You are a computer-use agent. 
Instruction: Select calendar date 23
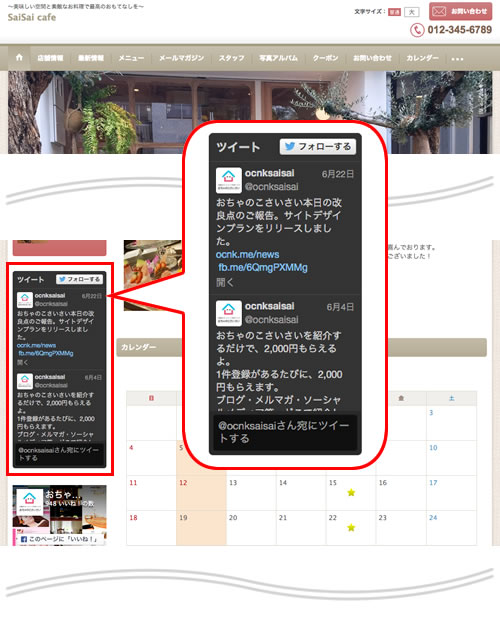[383, 518]
